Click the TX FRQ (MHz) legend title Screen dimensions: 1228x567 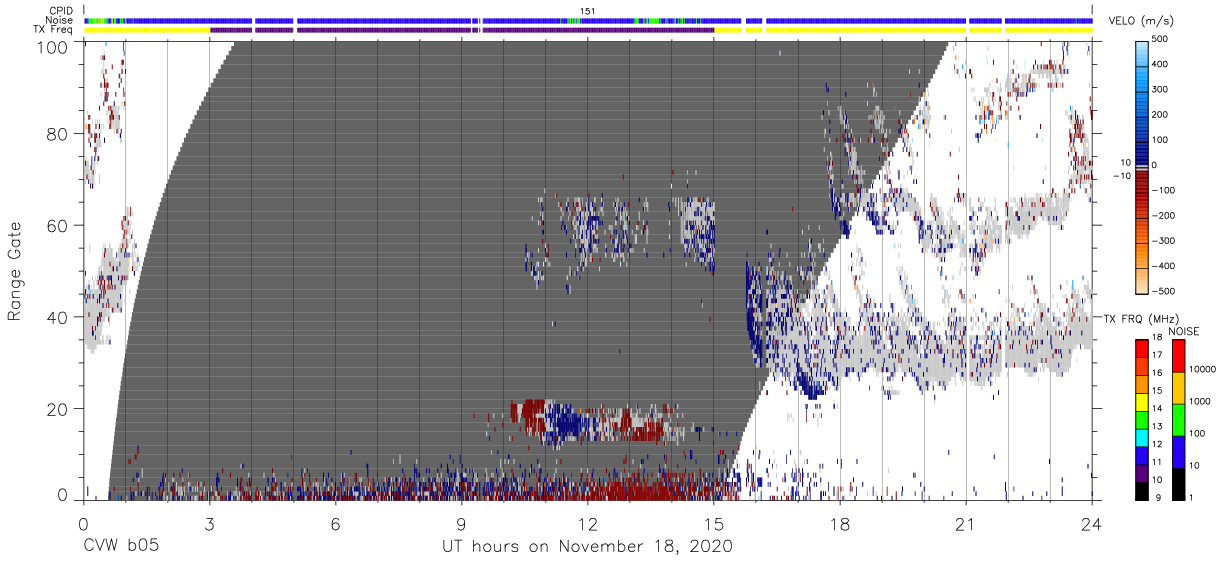pyautogui.click(x=1143, y=319)
